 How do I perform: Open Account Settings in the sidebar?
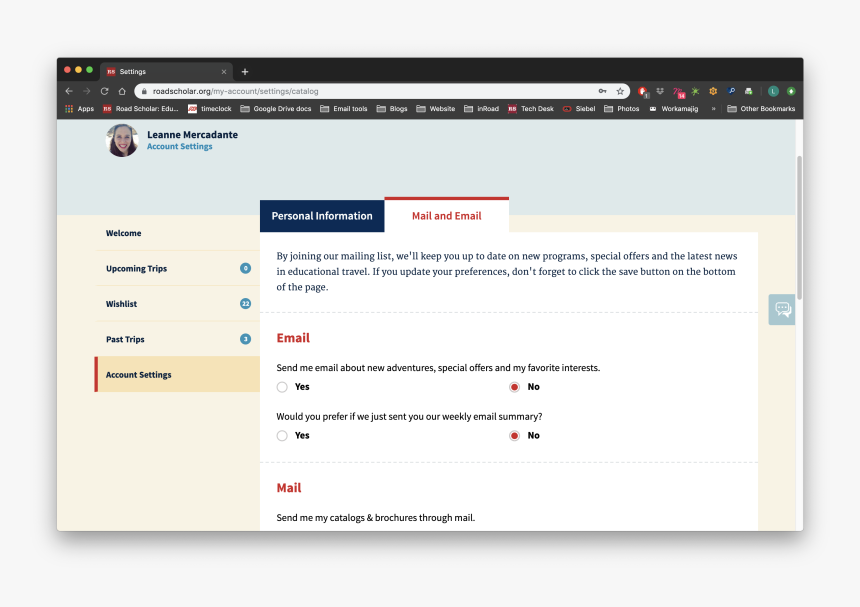[178, 375]
